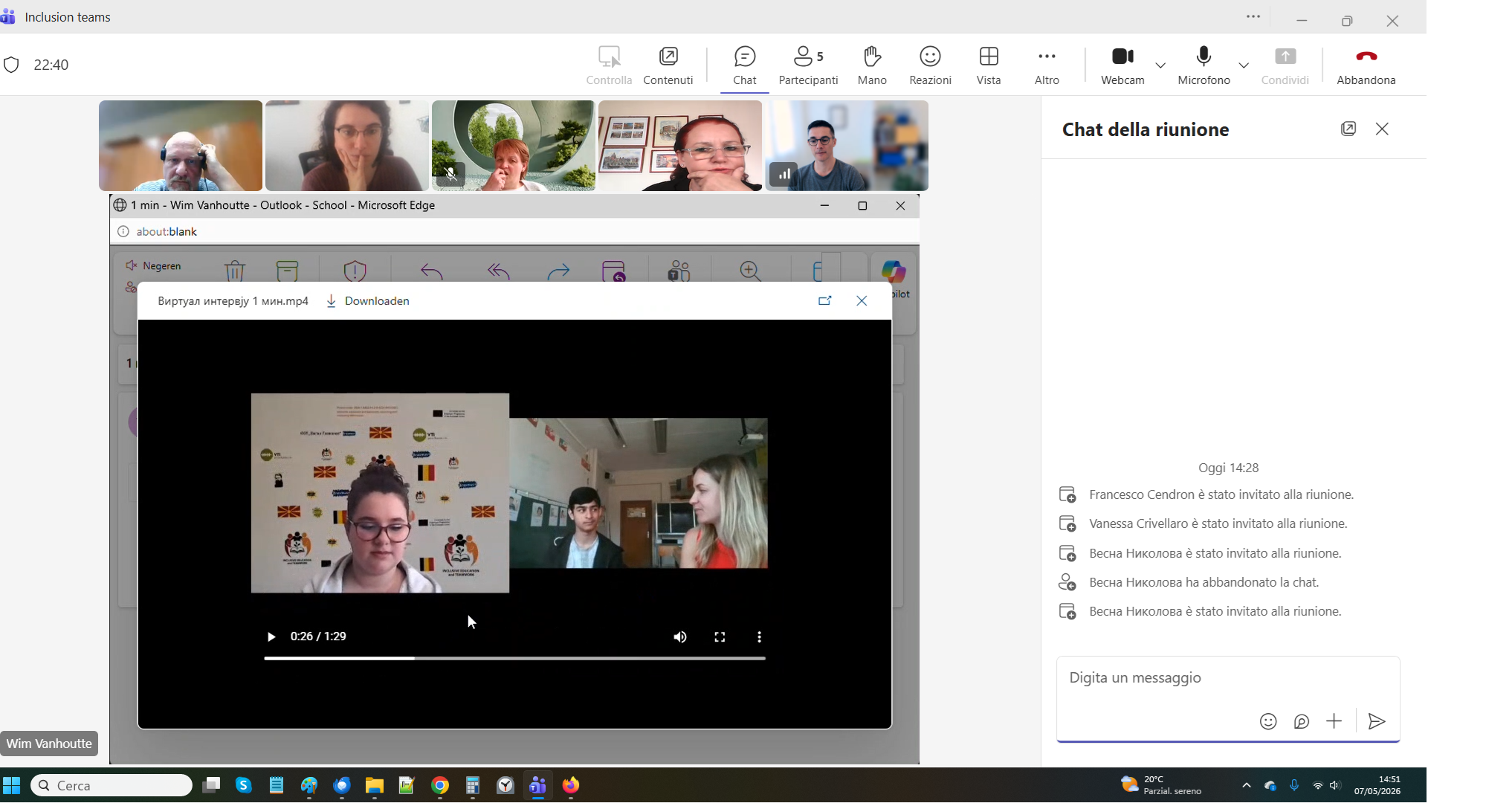Expand the Webcam options chevron

coord(1160,65)
